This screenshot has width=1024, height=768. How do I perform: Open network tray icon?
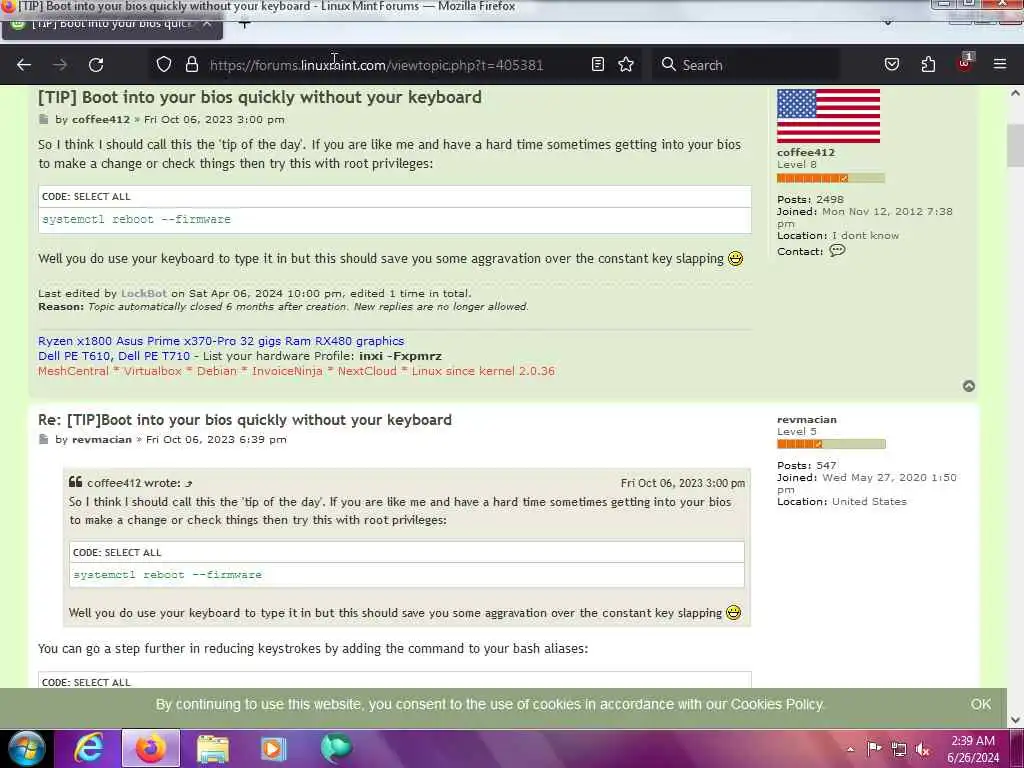[899, 749]
